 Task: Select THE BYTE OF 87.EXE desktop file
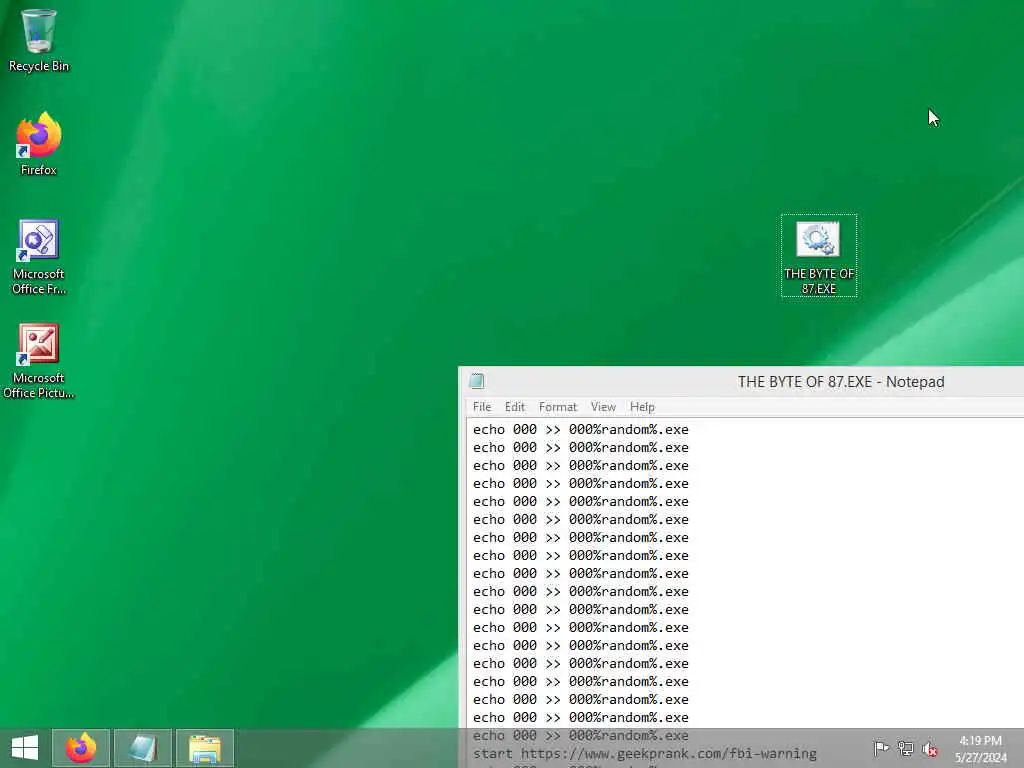(819, 255)
